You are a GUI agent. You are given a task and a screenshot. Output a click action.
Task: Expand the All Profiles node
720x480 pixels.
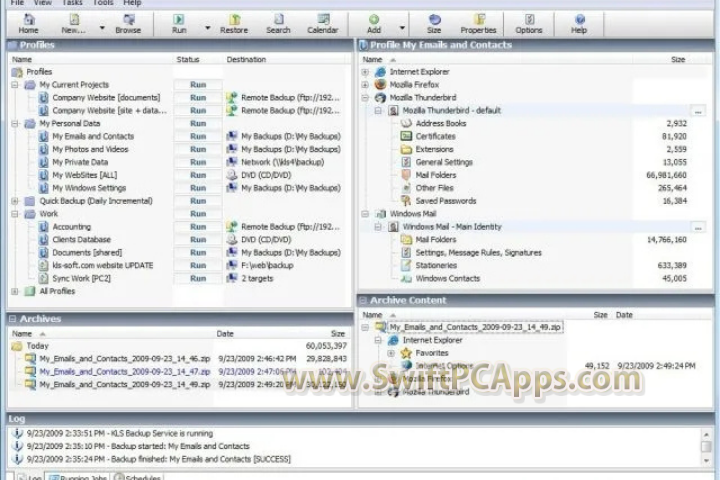pos(15,291)
